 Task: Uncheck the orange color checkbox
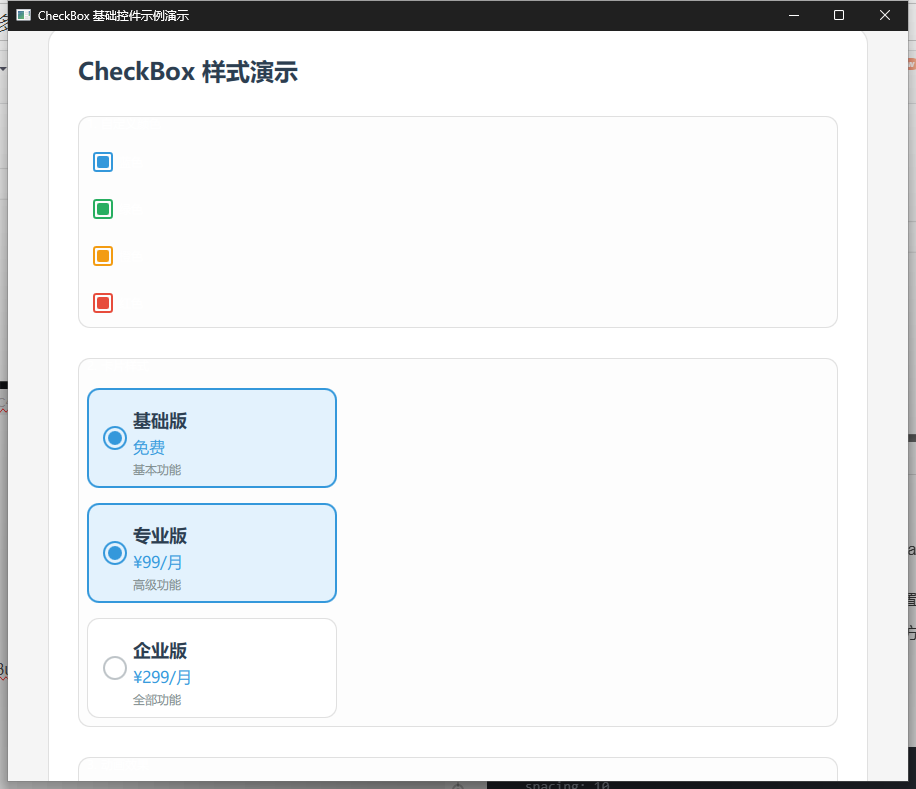click(x=103, y=255)
